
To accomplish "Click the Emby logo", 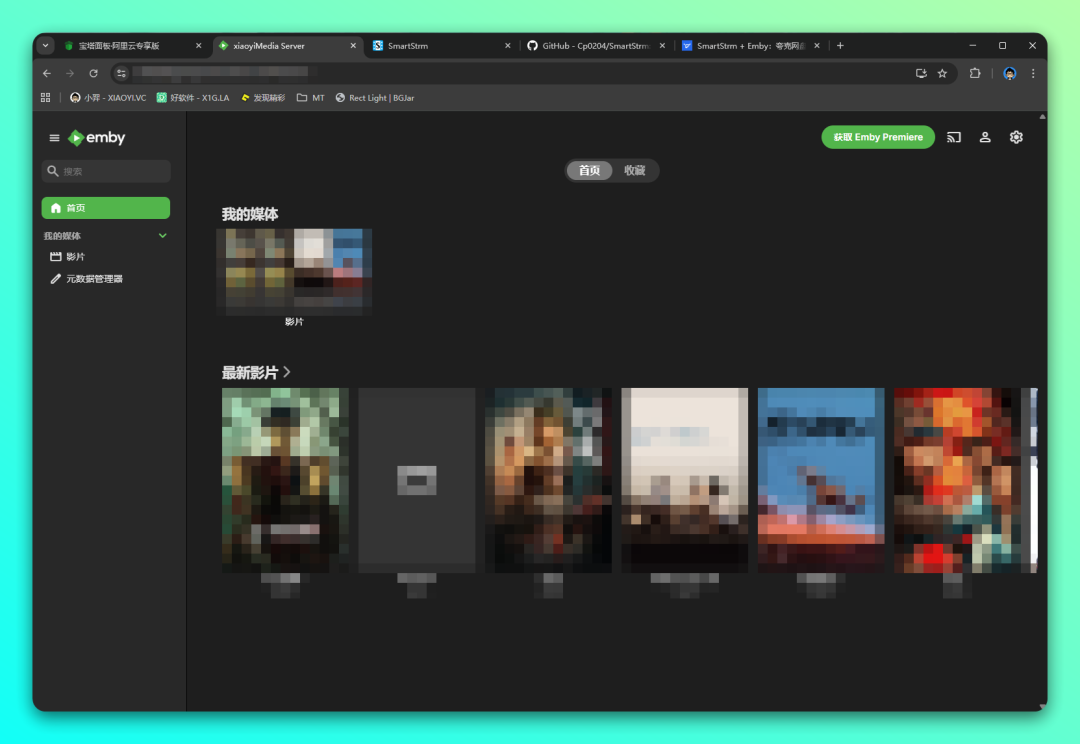I will tap(97, 138).
